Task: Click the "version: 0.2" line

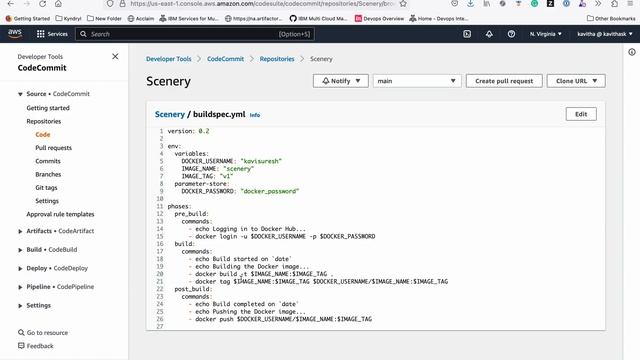Action: [188, 131]
